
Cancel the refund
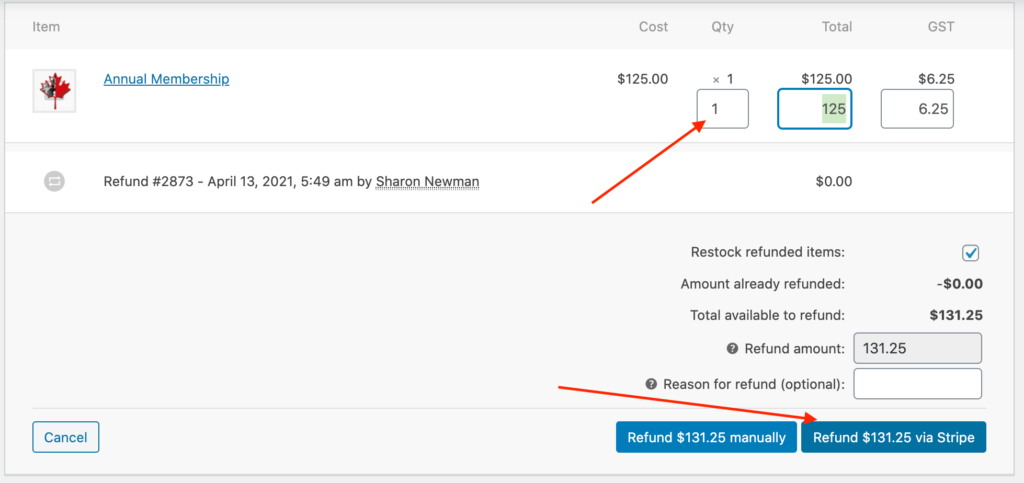[x=66, y=437]
